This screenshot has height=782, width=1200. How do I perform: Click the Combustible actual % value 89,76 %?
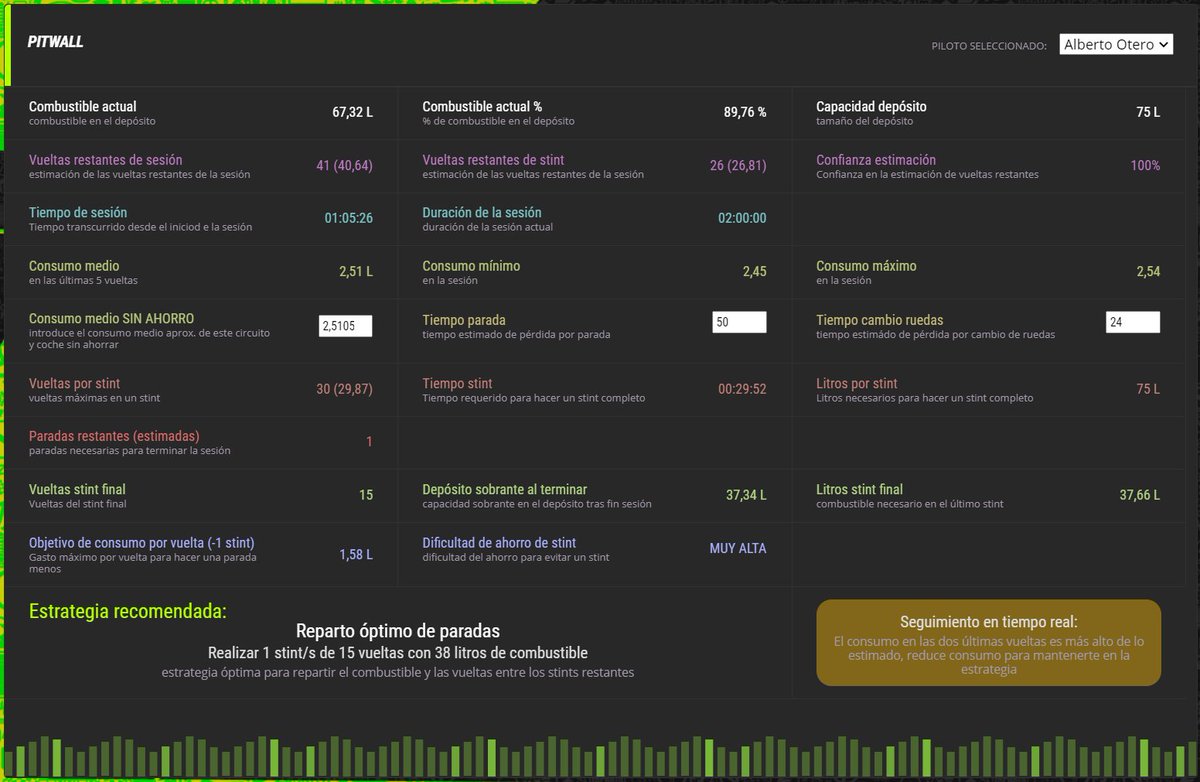coord(745,113)
